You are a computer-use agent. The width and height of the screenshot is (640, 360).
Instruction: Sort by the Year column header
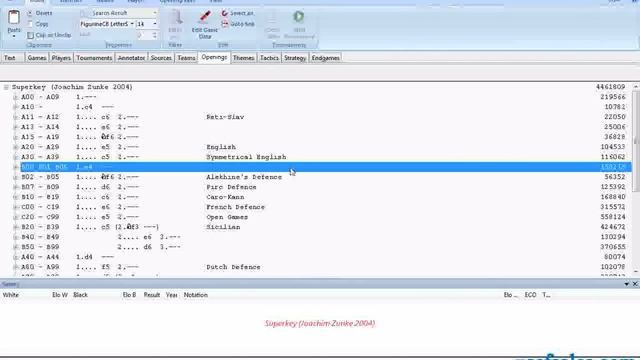pos(171,295)
